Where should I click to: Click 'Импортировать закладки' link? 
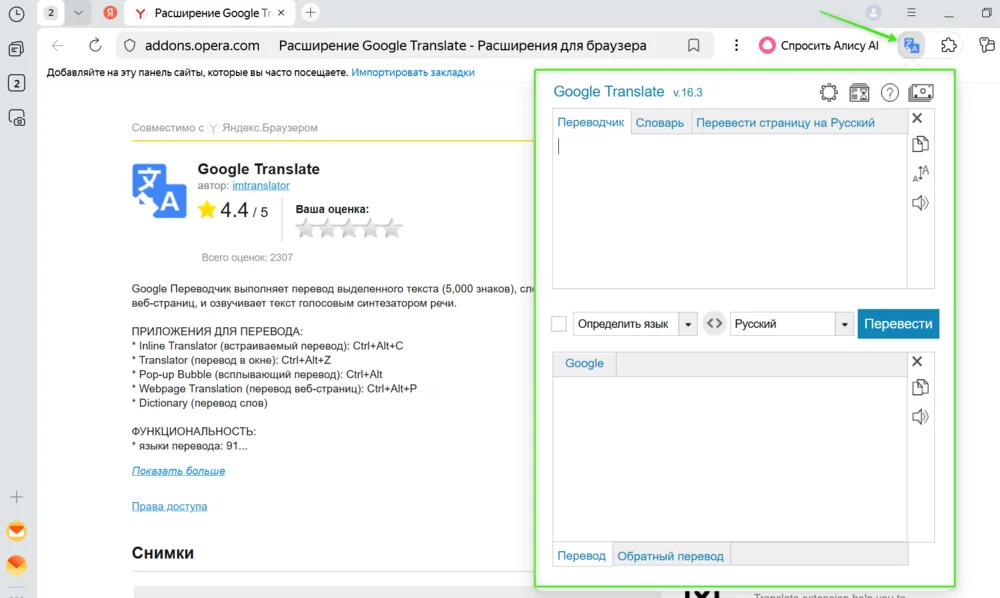(413, 73)
